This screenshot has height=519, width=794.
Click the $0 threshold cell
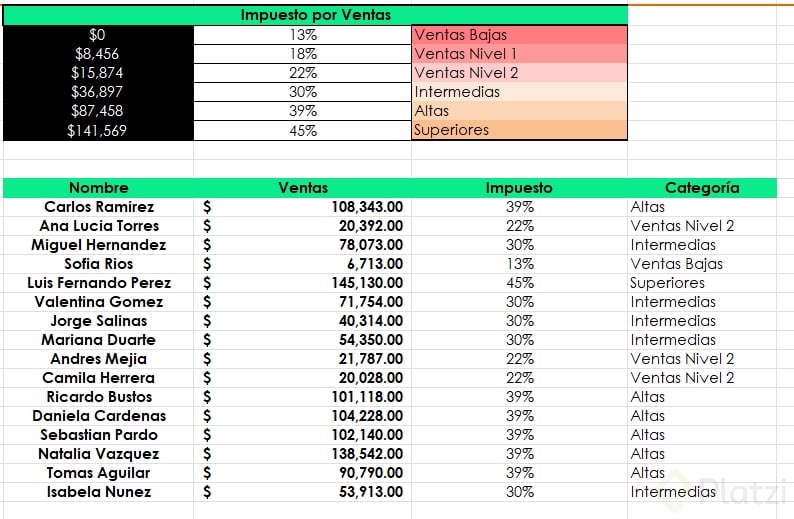(x=98, y=35)
